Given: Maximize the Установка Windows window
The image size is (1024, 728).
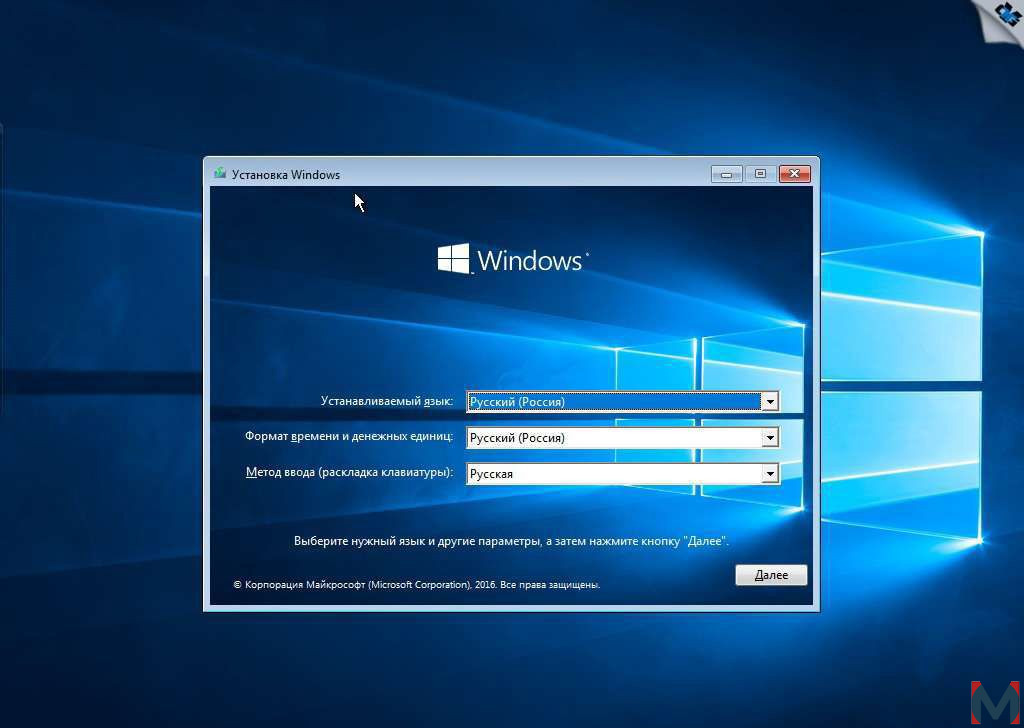Looking at the screenshot, I should pos(760,174).
